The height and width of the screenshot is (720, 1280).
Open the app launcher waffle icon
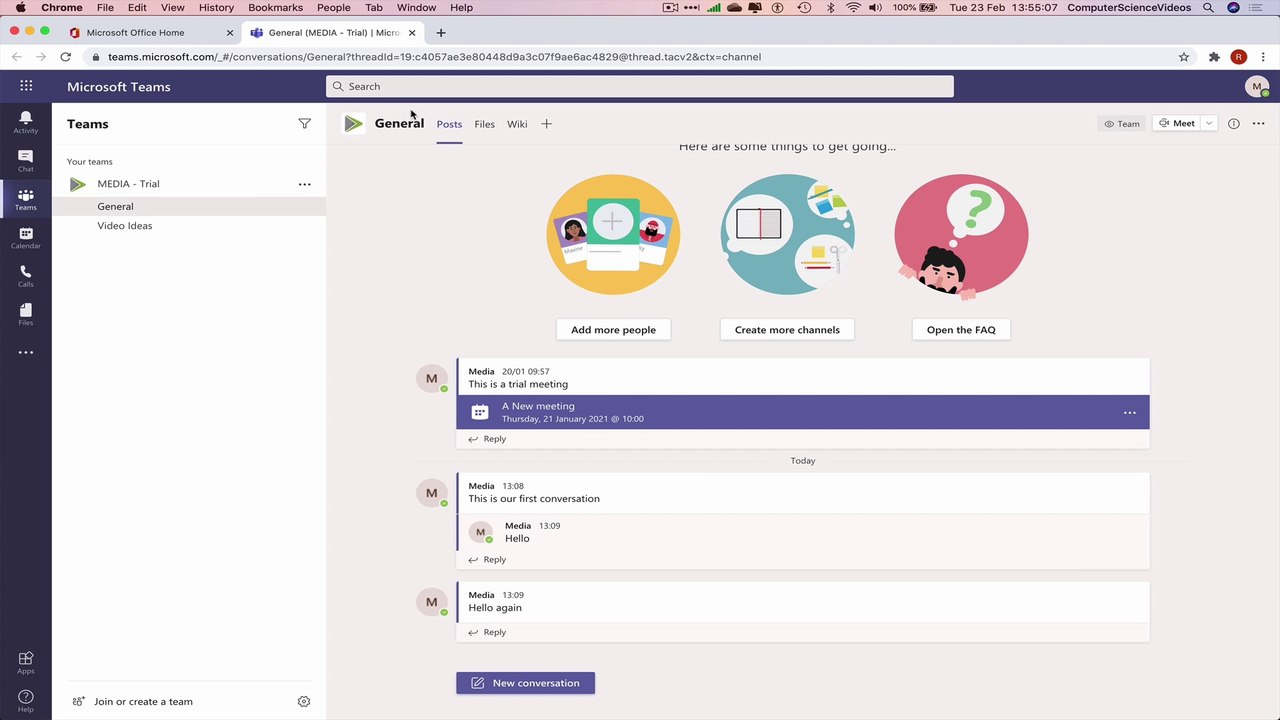click(x=26, y=86)
